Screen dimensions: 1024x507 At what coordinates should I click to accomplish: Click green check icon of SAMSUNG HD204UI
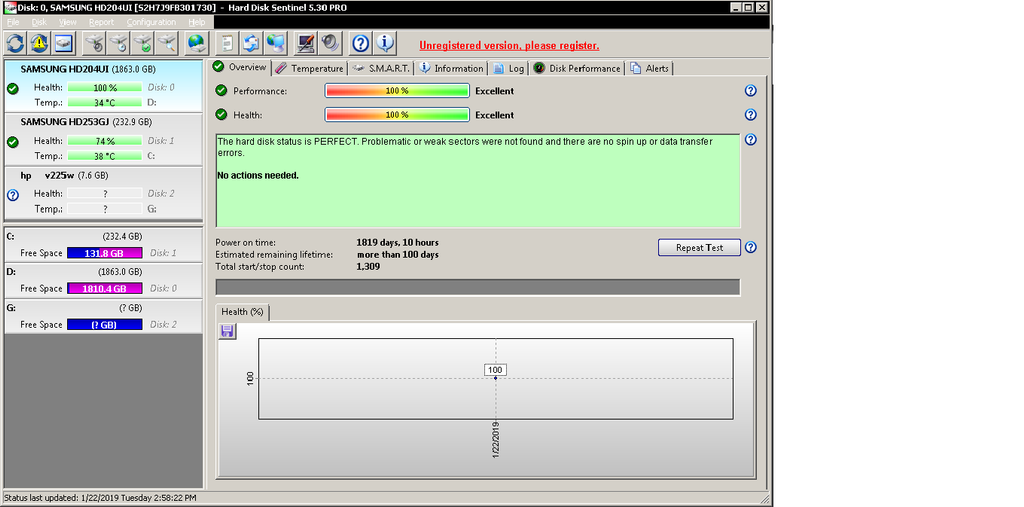[x=12, y=89]
